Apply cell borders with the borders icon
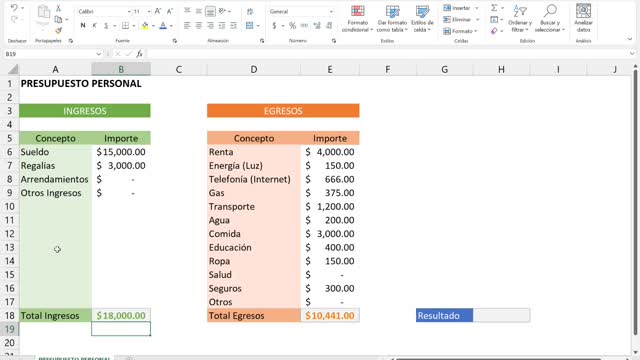Image resolution: width=640 pixels, height=360 pixels. tap(125, 26)
